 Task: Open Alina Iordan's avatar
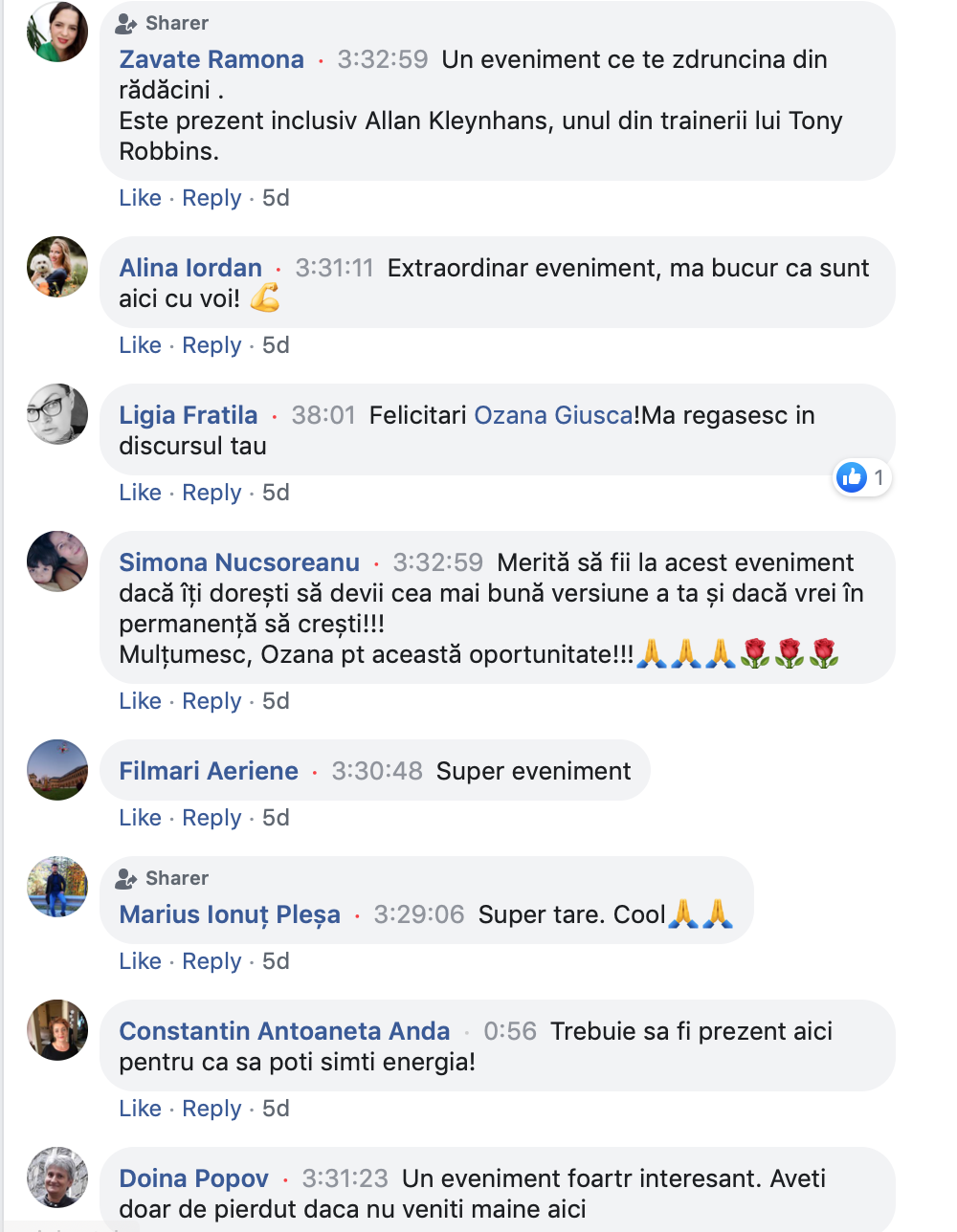click(57, 267)
